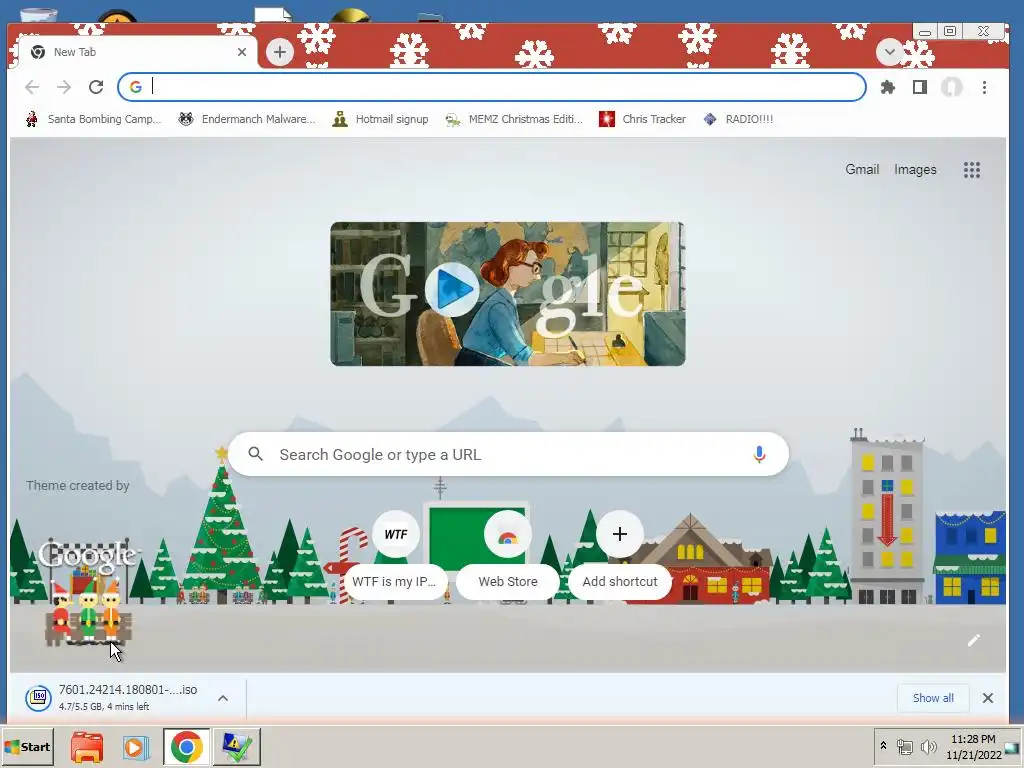Open the Images link
This screenshot has width=1024, height=768.
tap(915, 170)
